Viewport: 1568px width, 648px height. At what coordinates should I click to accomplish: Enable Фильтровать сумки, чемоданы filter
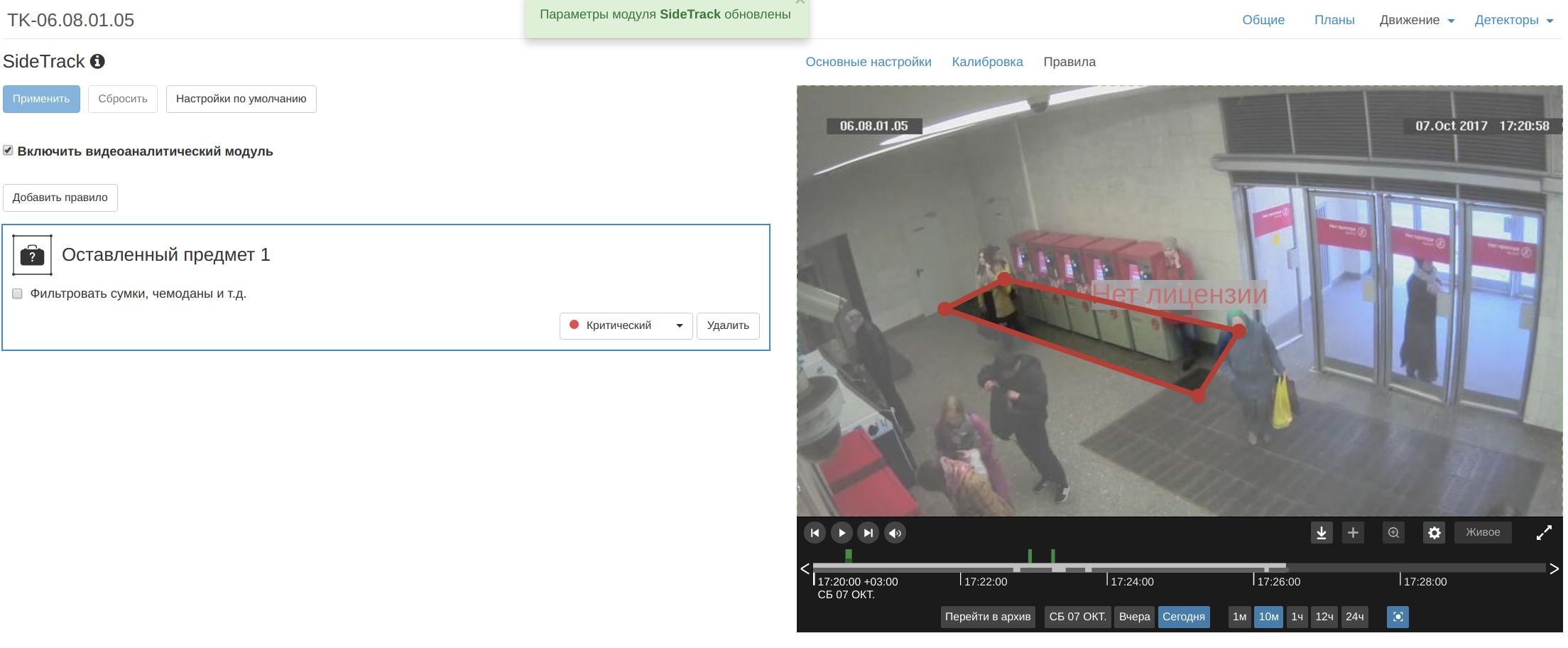[18, 293]
